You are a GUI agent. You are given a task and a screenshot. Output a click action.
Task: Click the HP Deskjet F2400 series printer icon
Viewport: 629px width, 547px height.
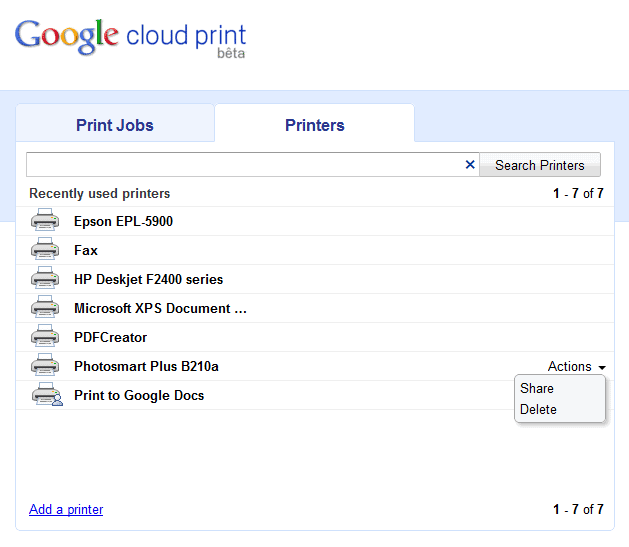tap(45, 278)
